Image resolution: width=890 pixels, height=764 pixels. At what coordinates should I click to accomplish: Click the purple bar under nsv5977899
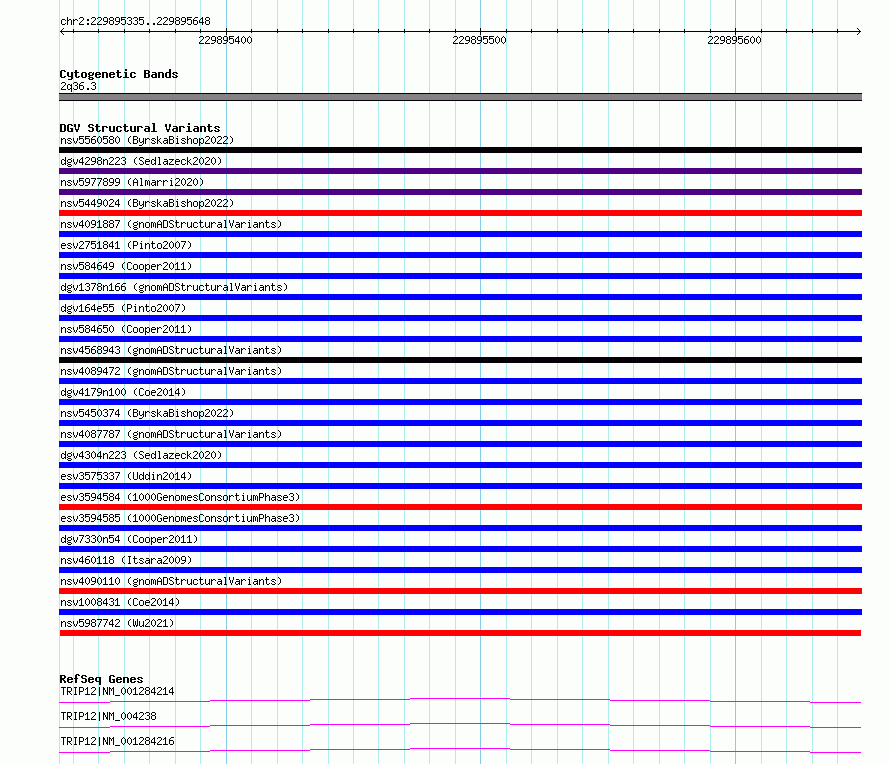pos(460,192)
